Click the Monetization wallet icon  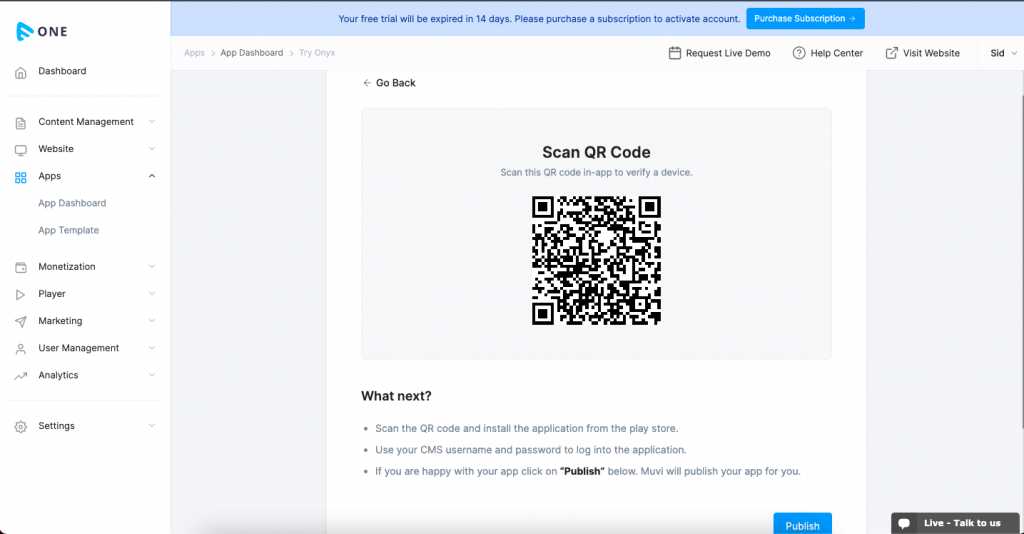click(21, 268)
